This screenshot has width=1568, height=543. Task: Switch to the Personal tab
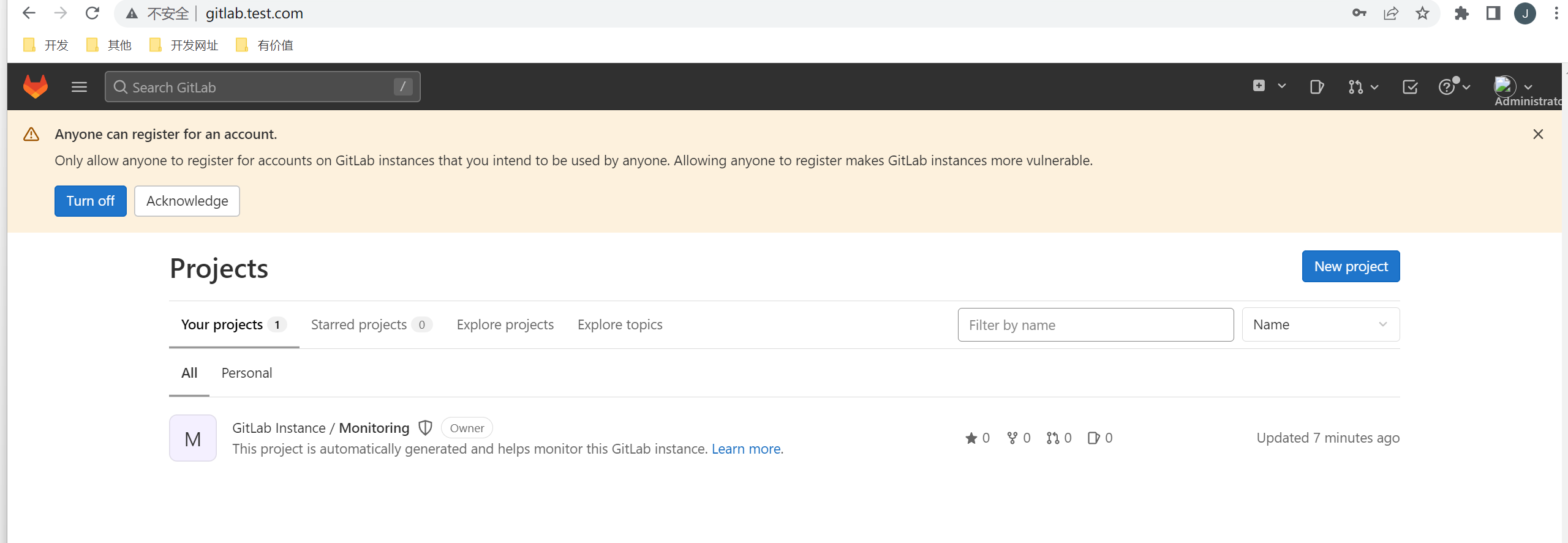point(247,373)
